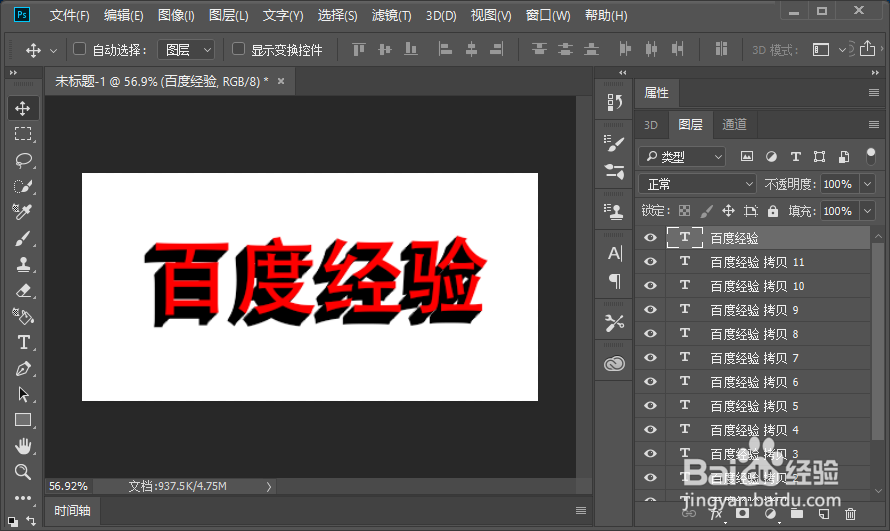Switch to the 通道 tab

pyautogui.click(x=734, y=124)
